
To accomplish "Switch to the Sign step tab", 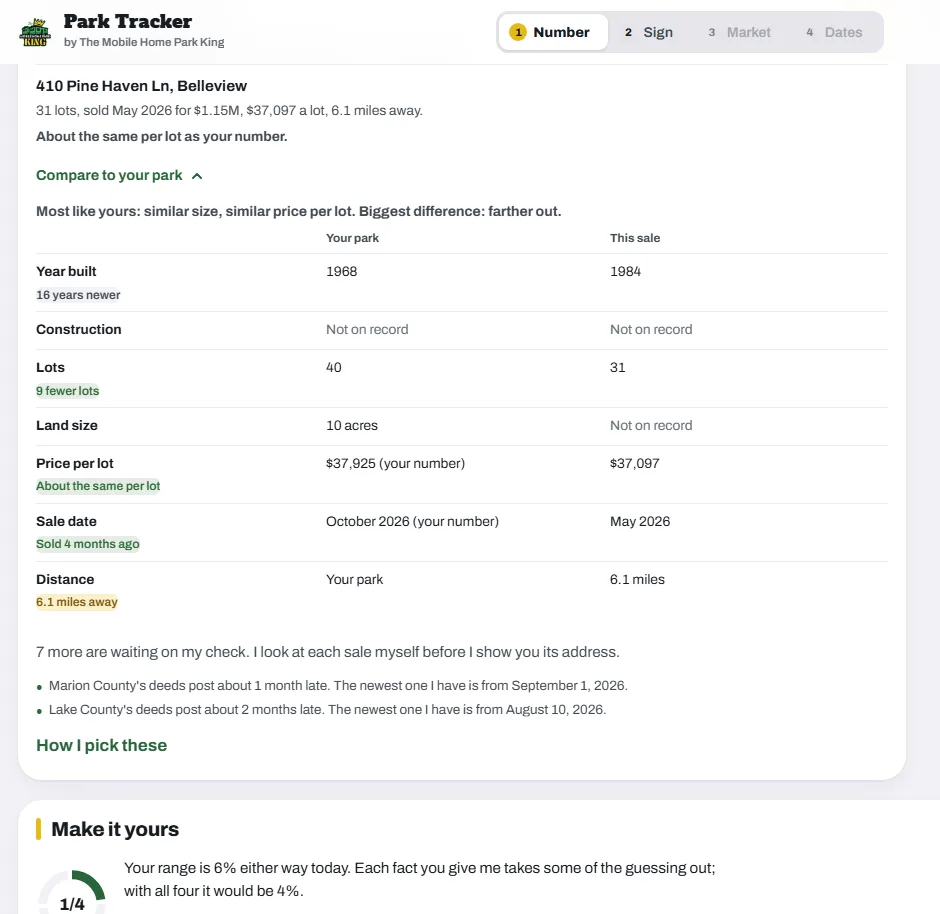I will tap(649, 32).
